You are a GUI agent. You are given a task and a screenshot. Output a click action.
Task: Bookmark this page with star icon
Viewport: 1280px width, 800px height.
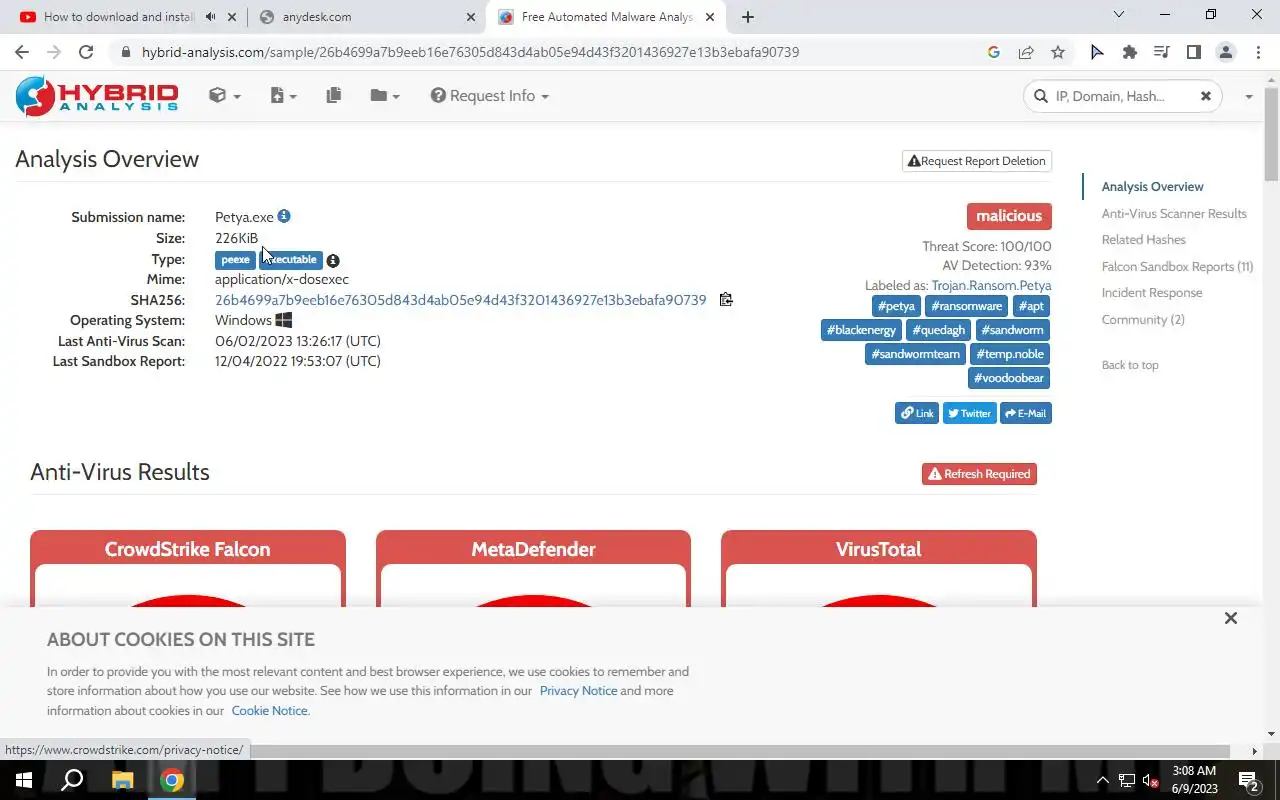[1058, 52]
